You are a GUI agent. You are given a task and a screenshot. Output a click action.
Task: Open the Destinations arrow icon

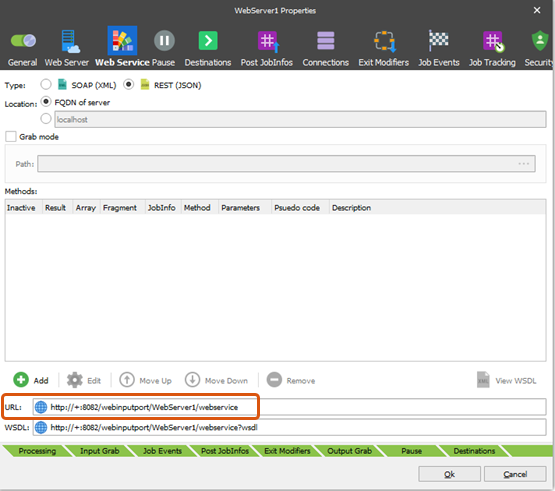pyautogui.click(x=208, y=40)
